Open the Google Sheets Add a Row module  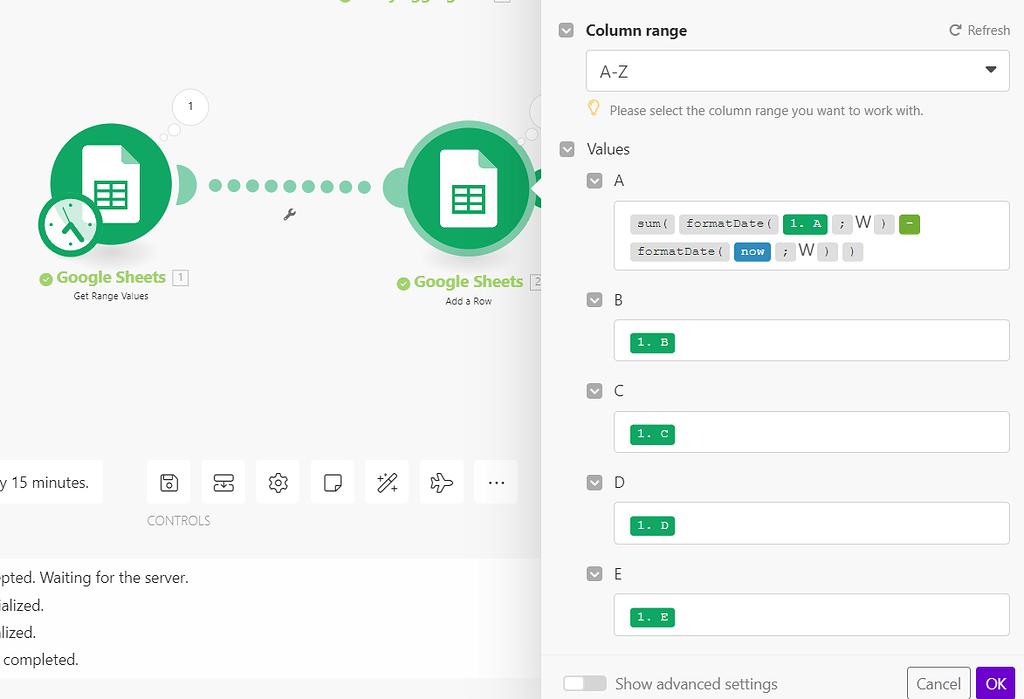tap(465, 190)
